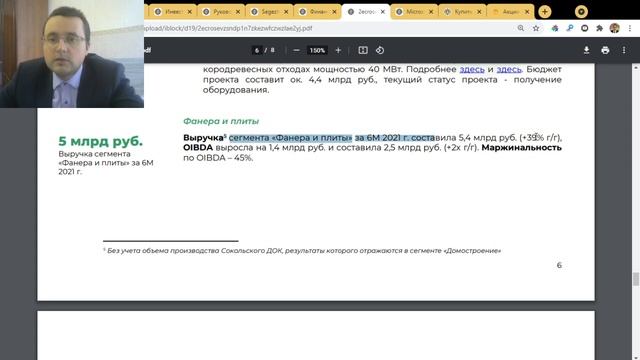640x360 pixels.
Task: Close the Инвес tab
Action: (x=189, y=12)
